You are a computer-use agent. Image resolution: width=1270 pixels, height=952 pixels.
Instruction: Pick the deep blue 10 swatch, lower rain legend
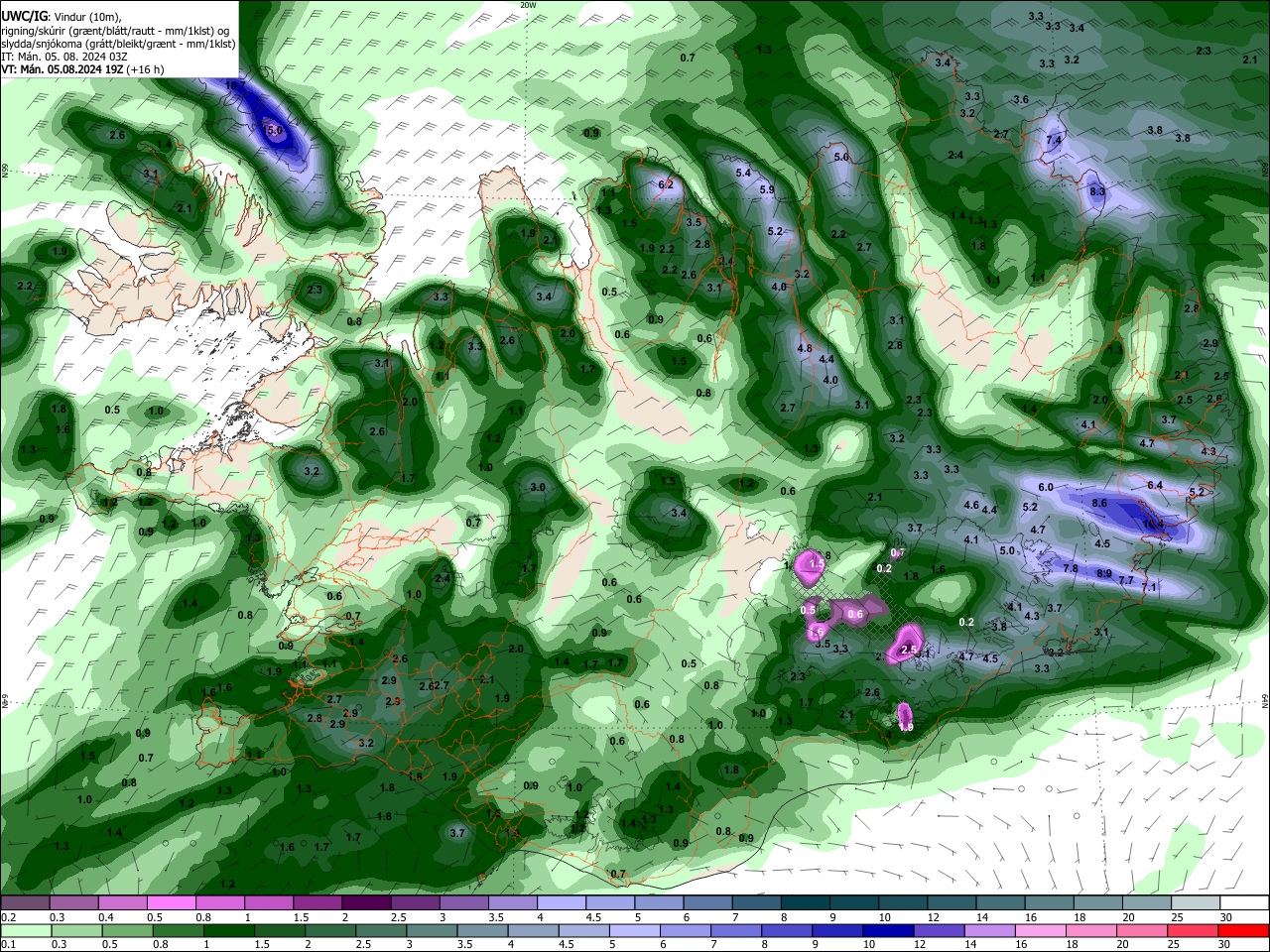(x=887, y=930)
